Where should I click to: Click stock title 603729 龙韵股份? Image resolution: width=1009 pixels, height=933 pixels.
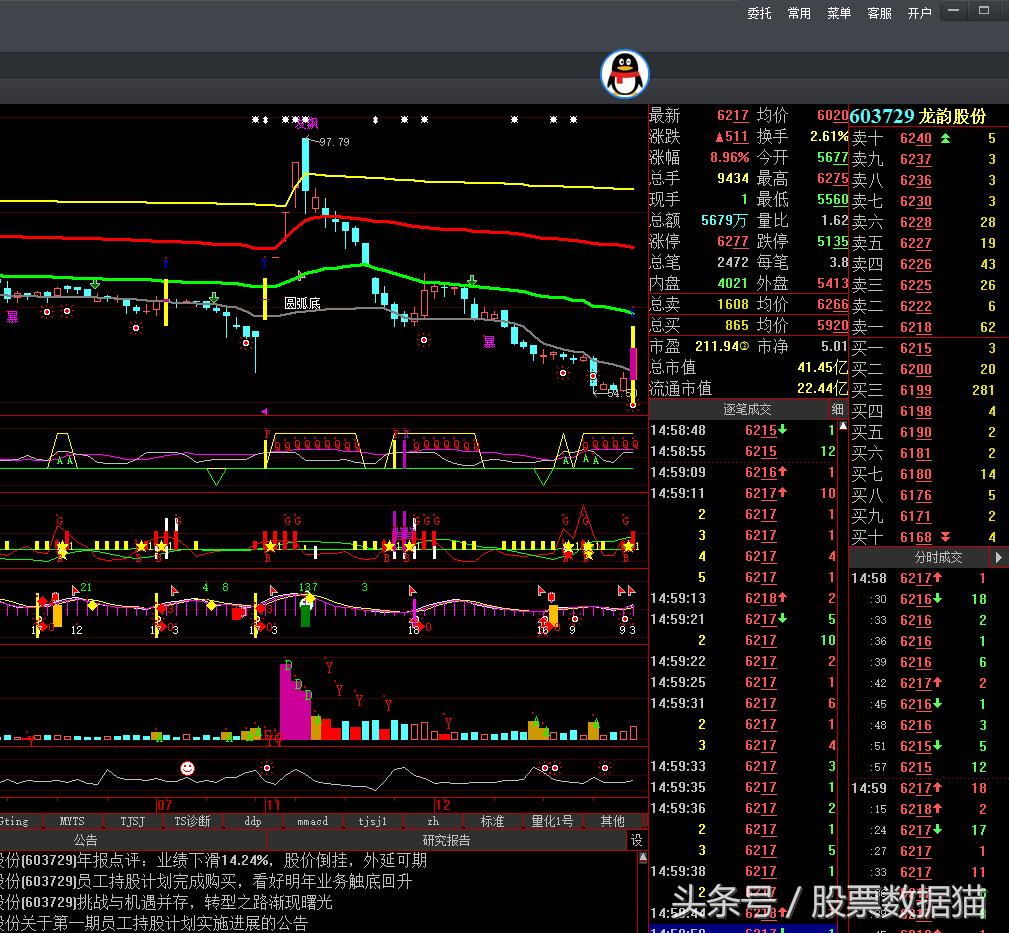[x=917, y=116]
